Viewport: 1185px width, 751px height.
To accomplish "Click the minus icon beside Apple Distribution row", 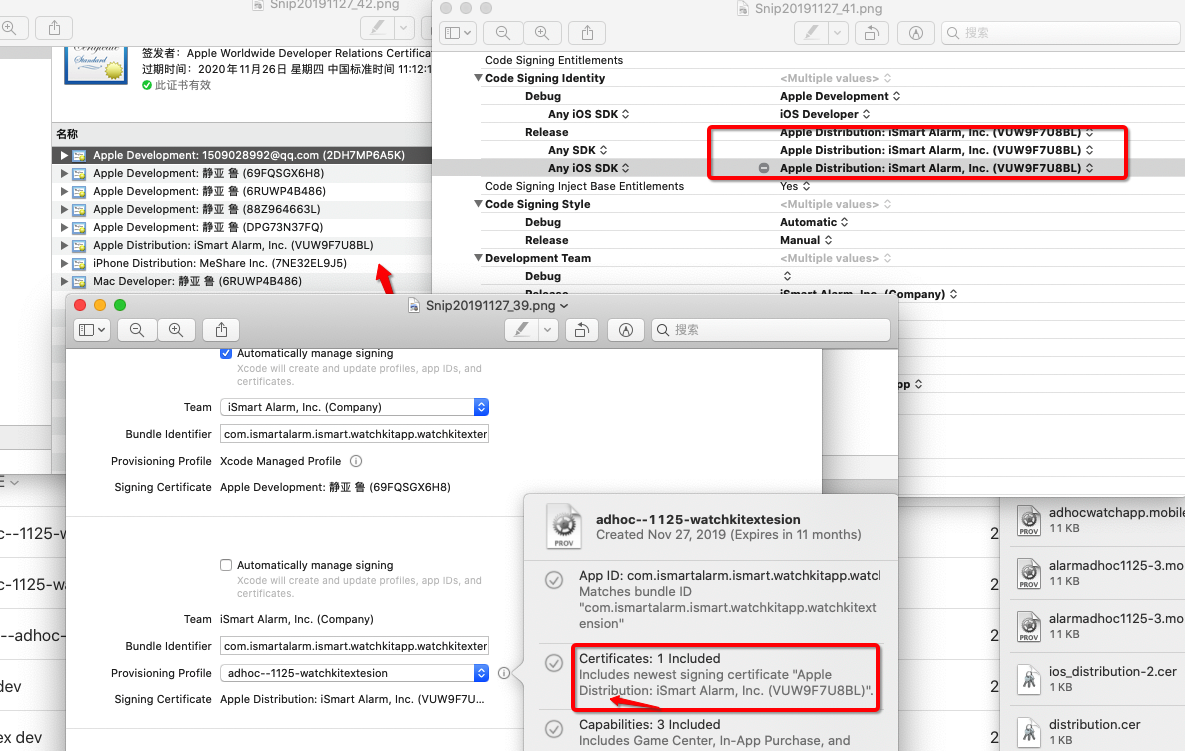I will click(764, 168).
